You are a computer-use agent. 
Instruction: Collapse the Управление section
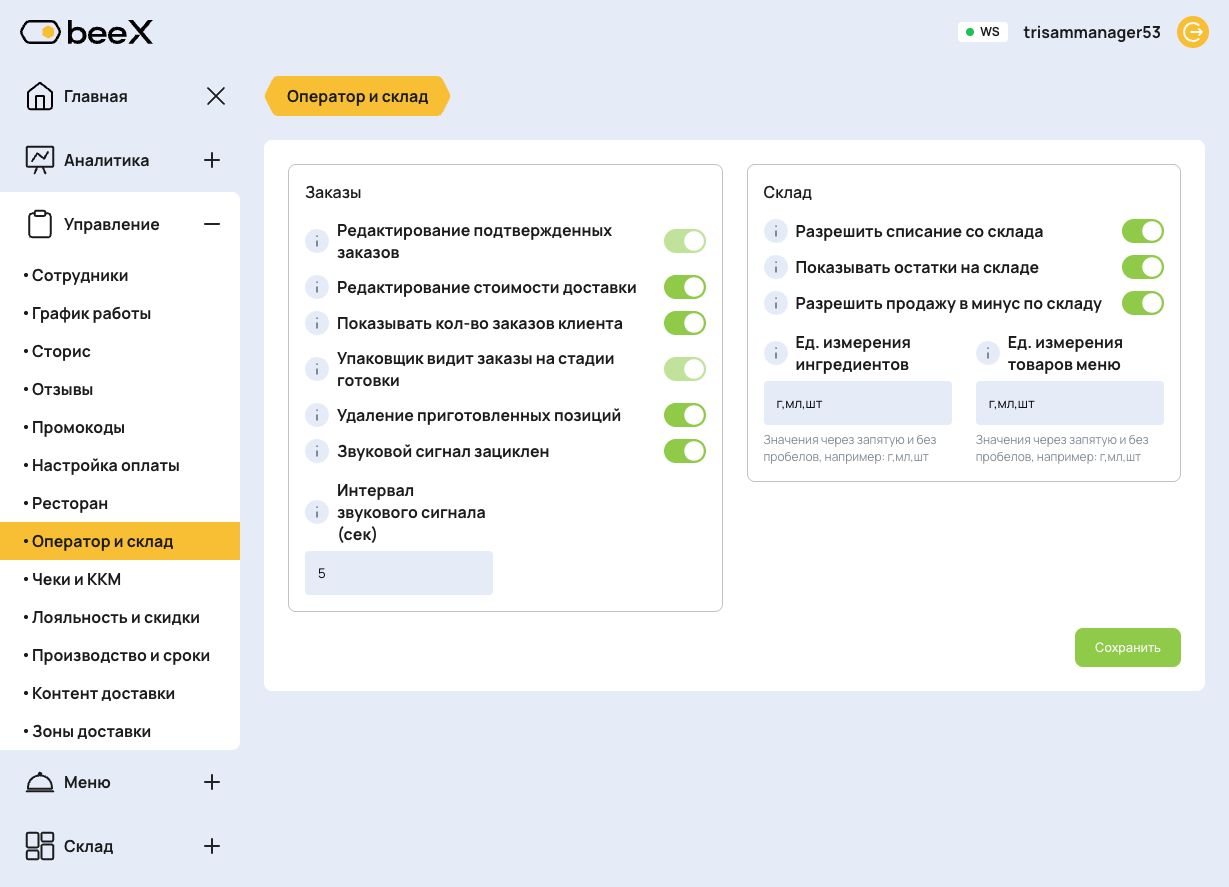[212, 224]
